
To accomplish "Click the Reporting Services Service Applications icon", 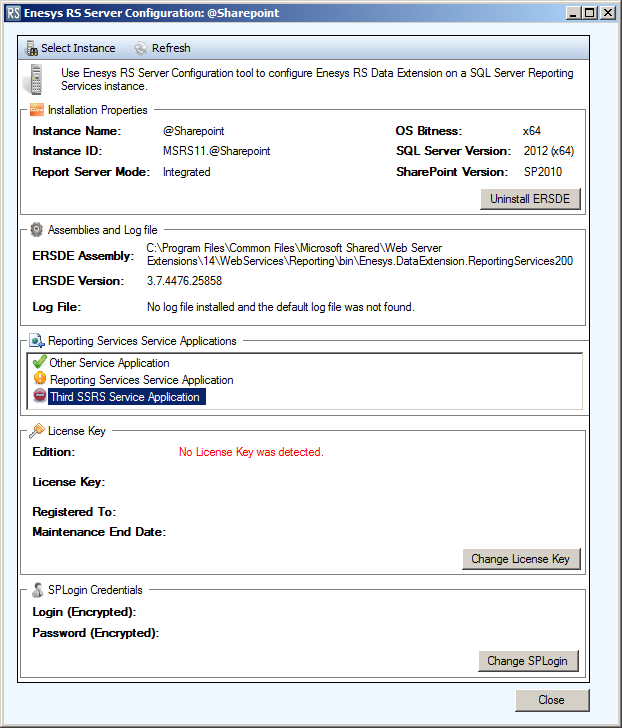I will pyautogui.click(x=37, y=341).
